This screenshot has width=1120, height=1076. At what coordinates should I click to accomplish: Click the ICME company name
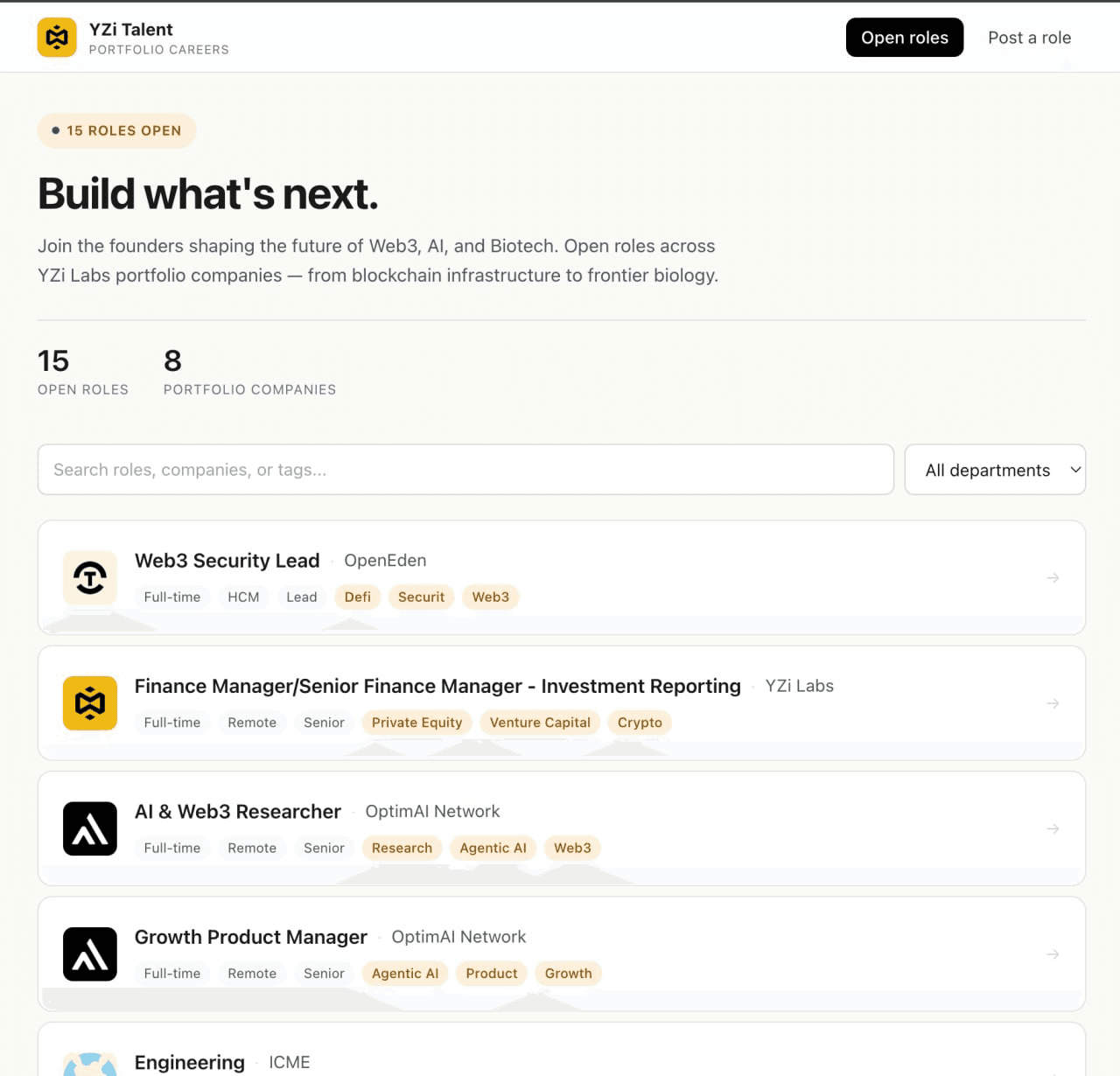[x=290, y=1062]
